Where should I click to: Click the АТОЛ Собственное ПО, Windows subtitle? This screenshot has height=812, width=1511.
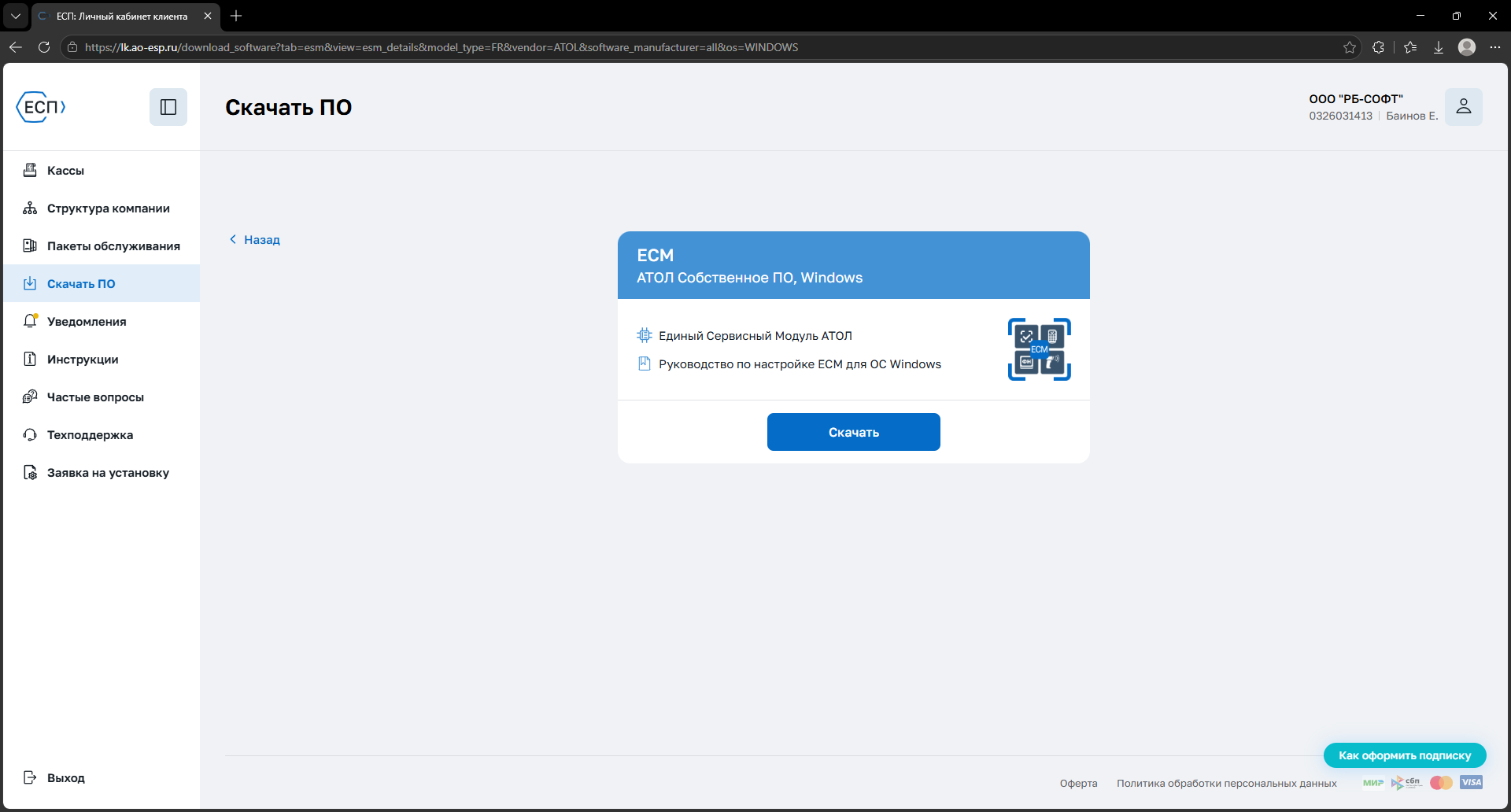[x=749, y=278]
